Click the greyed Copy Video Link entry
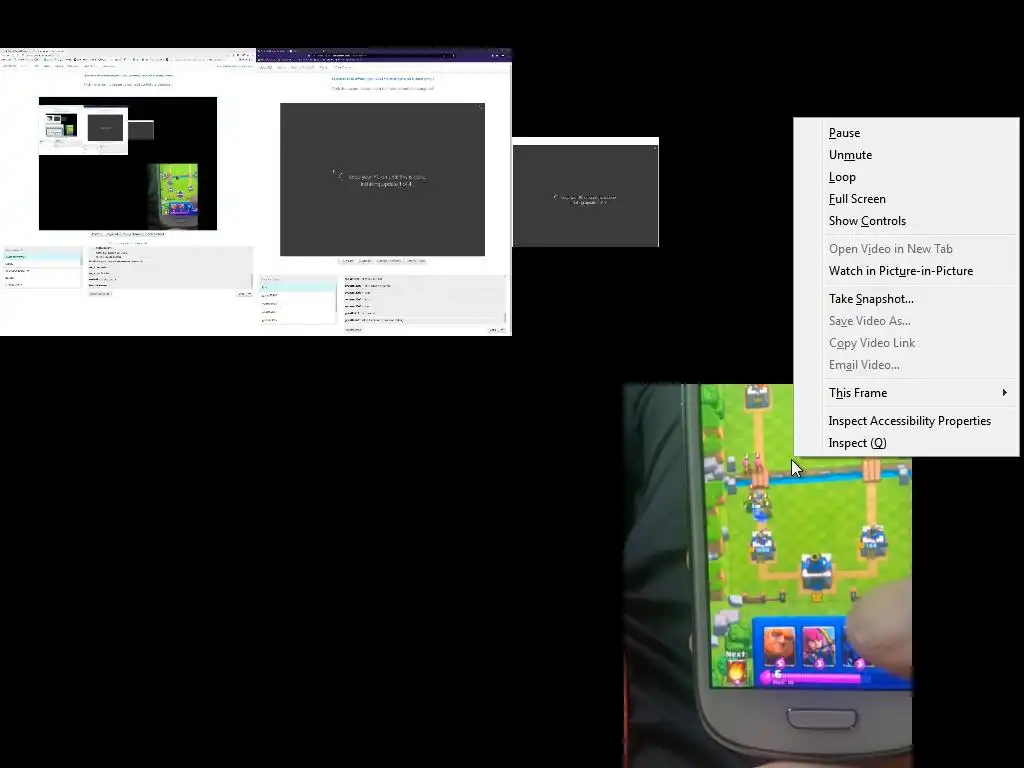Viewport: 1024px width, 768px height. pyautogui.click(x=906, y=343)
